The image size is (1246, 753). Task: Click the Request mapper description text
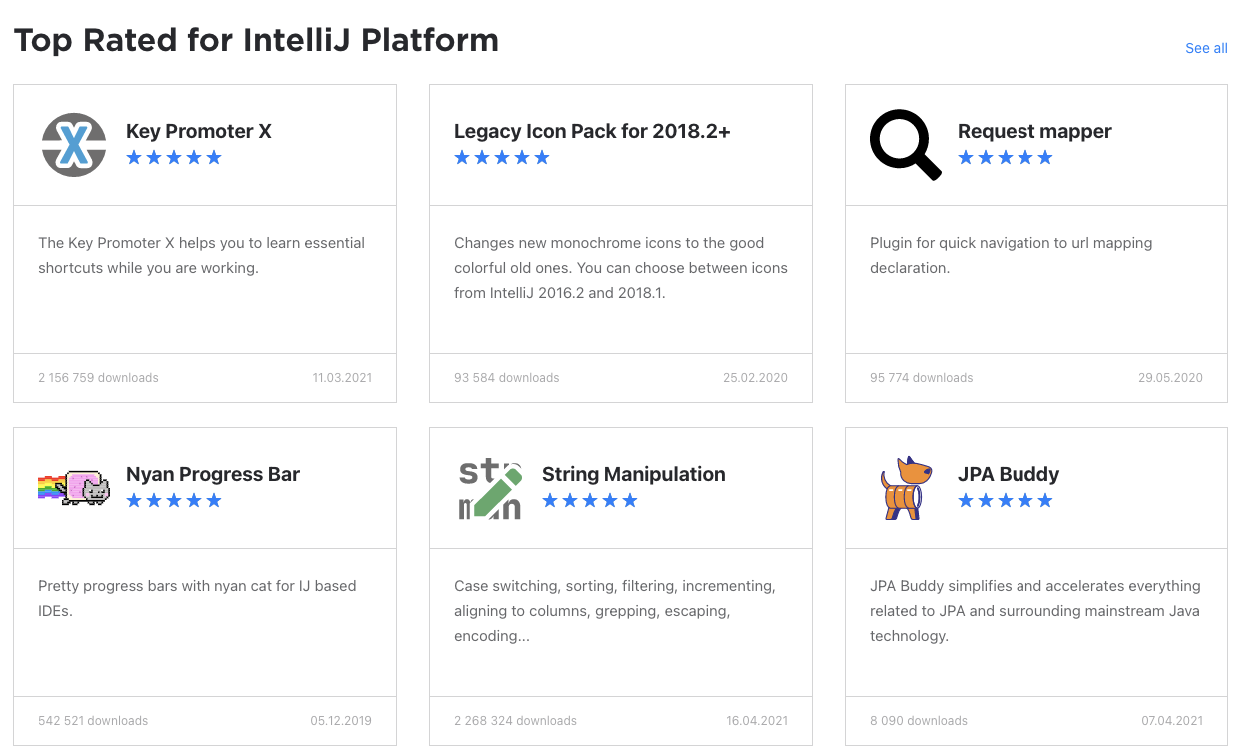(x=1011, y=255)
